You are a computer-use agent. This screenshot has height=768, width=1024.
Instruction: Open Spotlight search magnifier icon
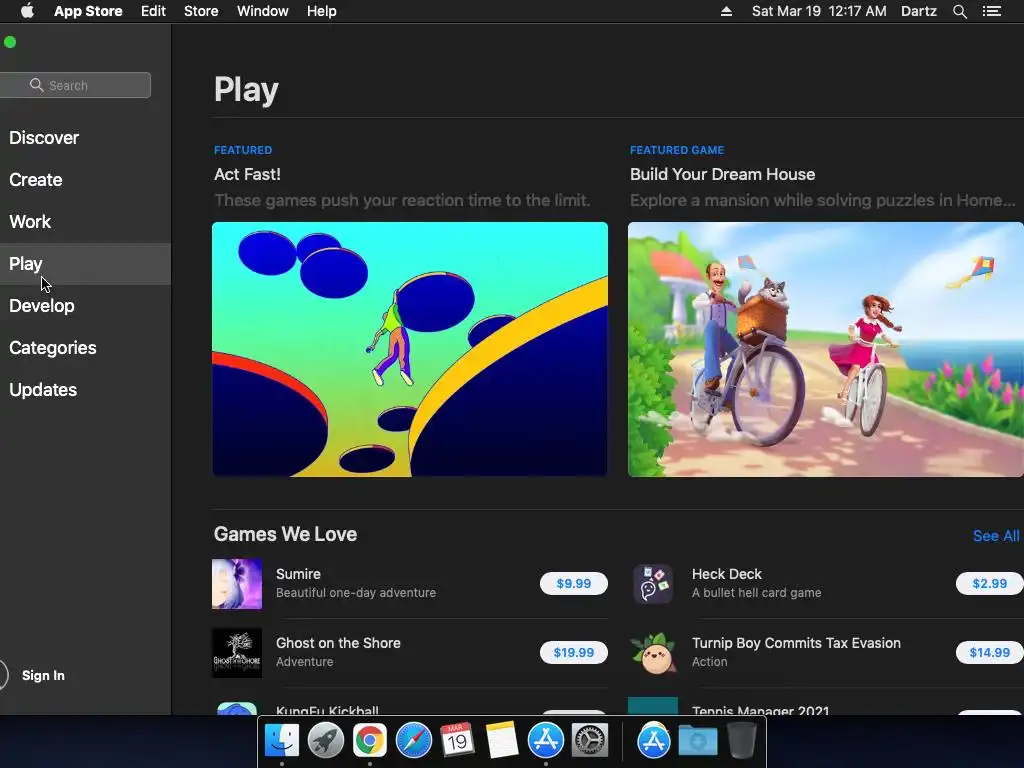click(959, 11)
